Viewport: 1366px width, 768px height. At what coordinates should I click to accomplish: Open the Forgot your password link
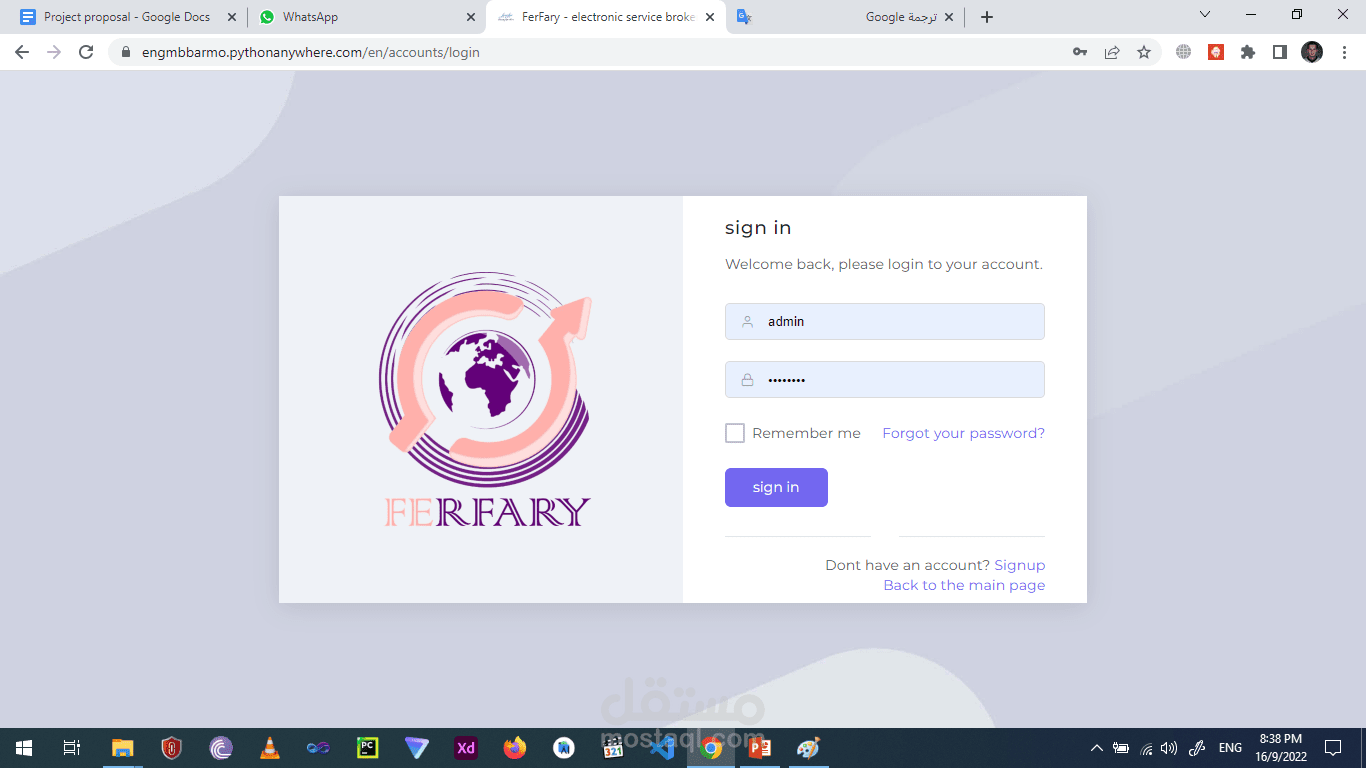pos(963,433)
